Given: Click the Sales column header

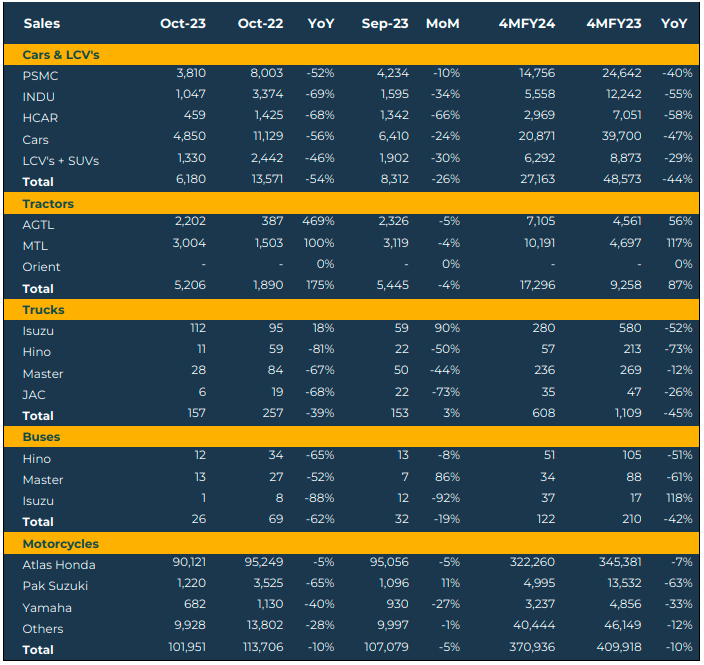Looking at the screenshot, I should 42,23.
